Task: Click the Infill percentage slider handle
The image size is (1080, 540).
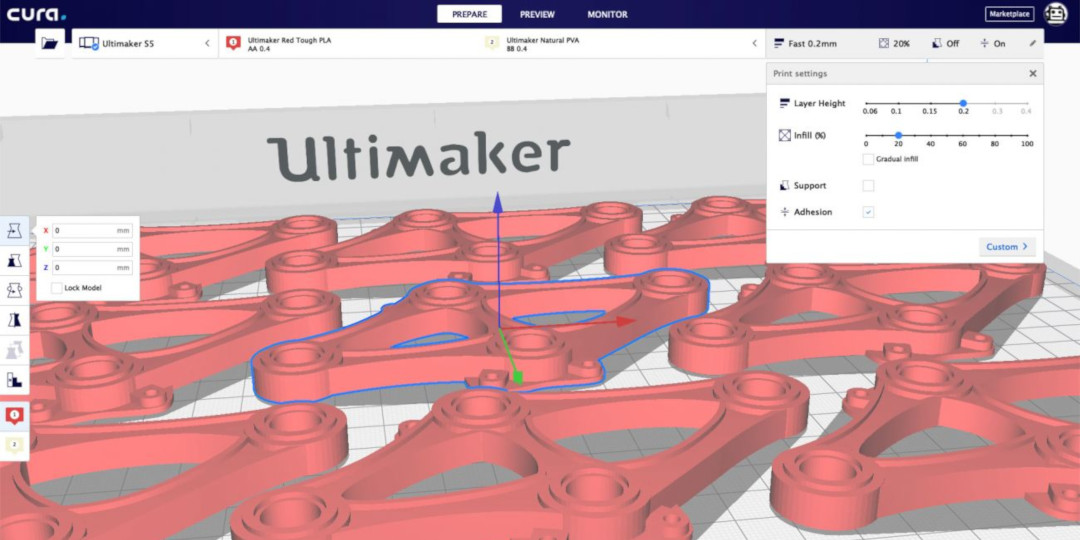Action: pyautogui.click(x=898, y=136)
